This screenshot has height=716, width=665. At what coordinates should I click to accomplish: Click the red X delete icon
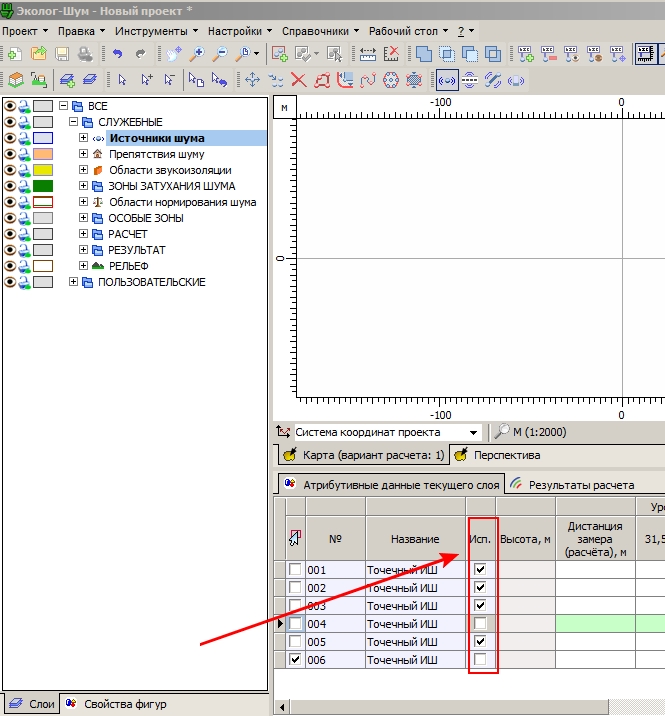coord(298,79)
